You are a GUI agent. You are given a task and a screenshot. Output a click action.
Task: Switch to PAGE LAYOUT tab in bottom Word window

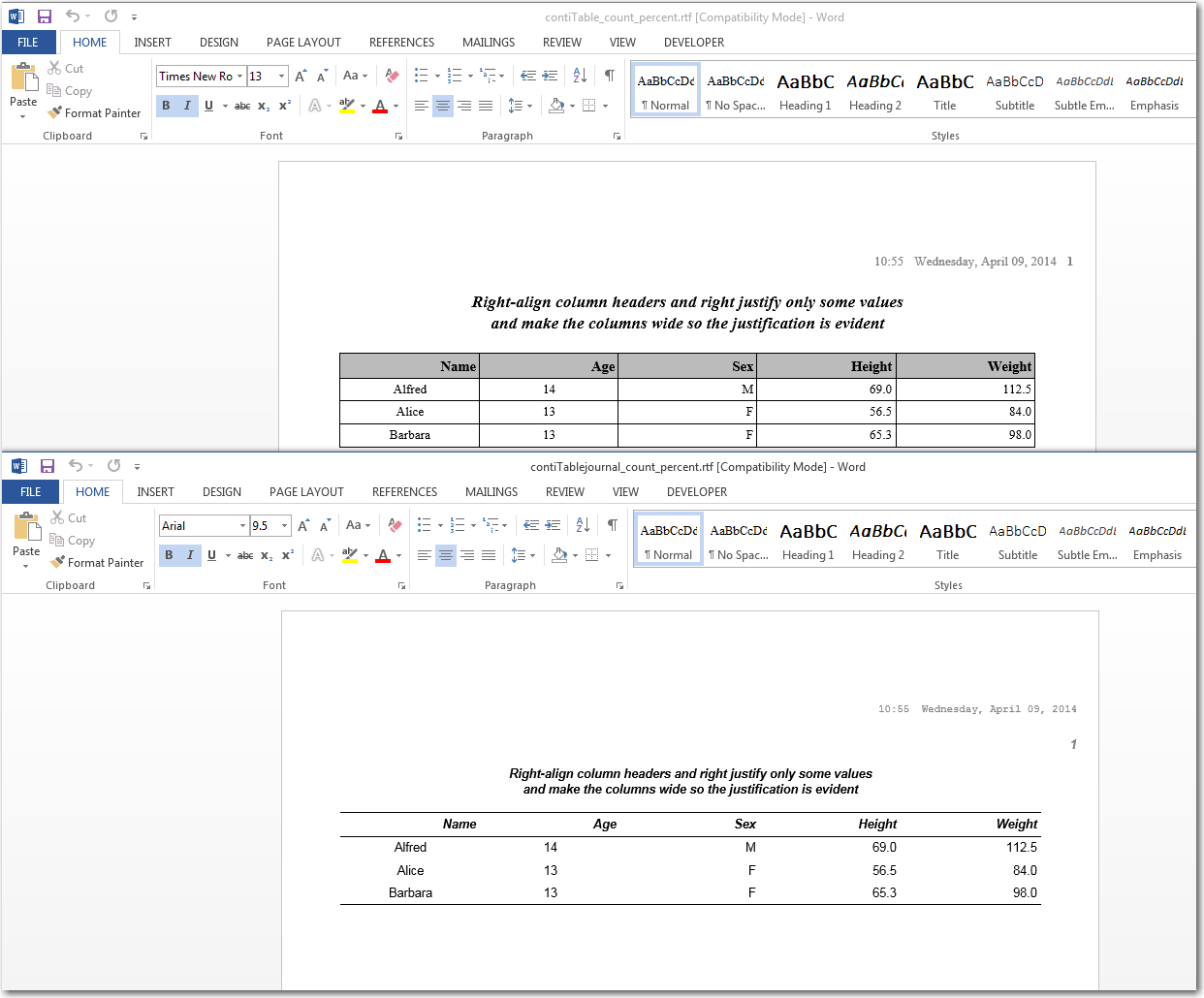306,492
